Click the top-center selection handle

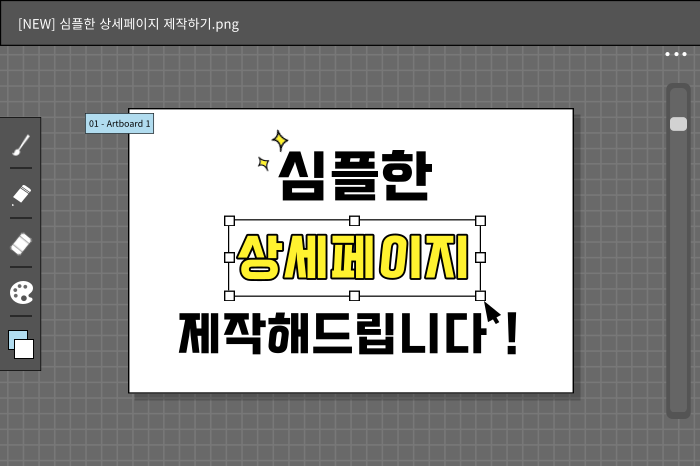[354, 220]
